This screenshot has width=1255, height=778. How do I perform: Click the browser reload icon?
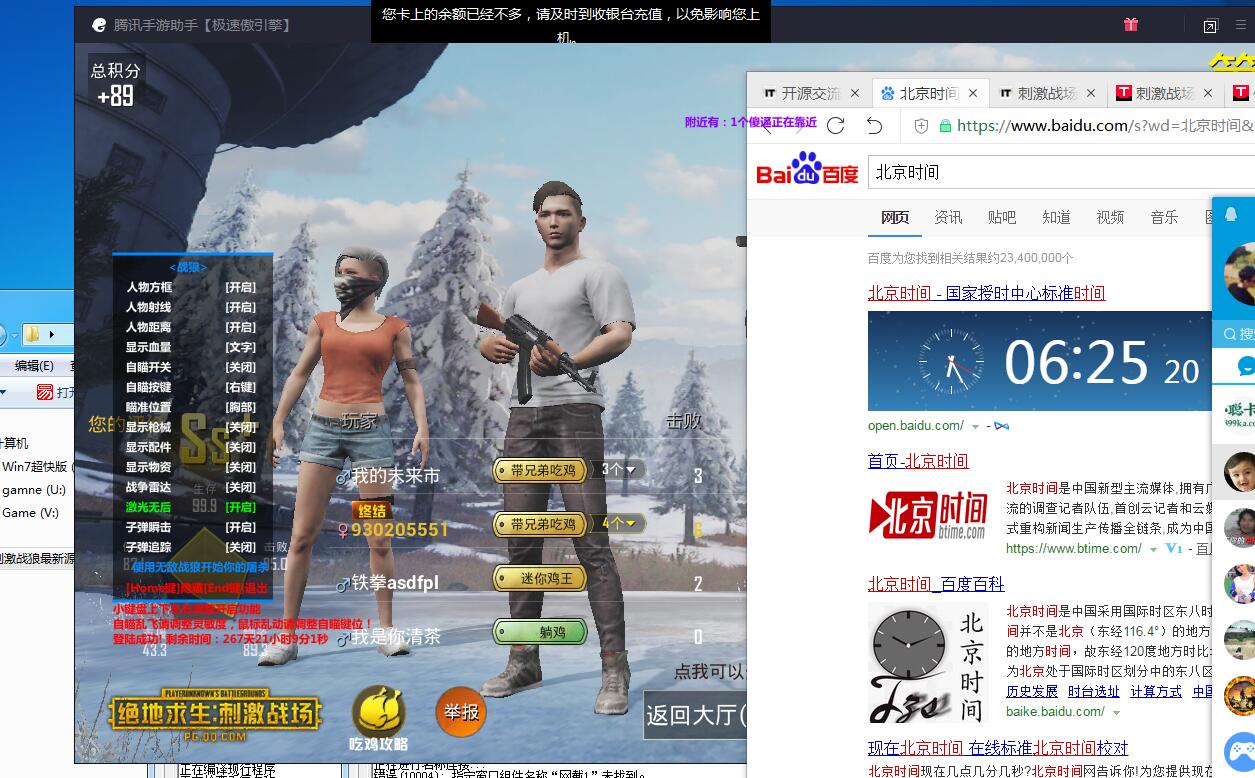click(836, 125)
